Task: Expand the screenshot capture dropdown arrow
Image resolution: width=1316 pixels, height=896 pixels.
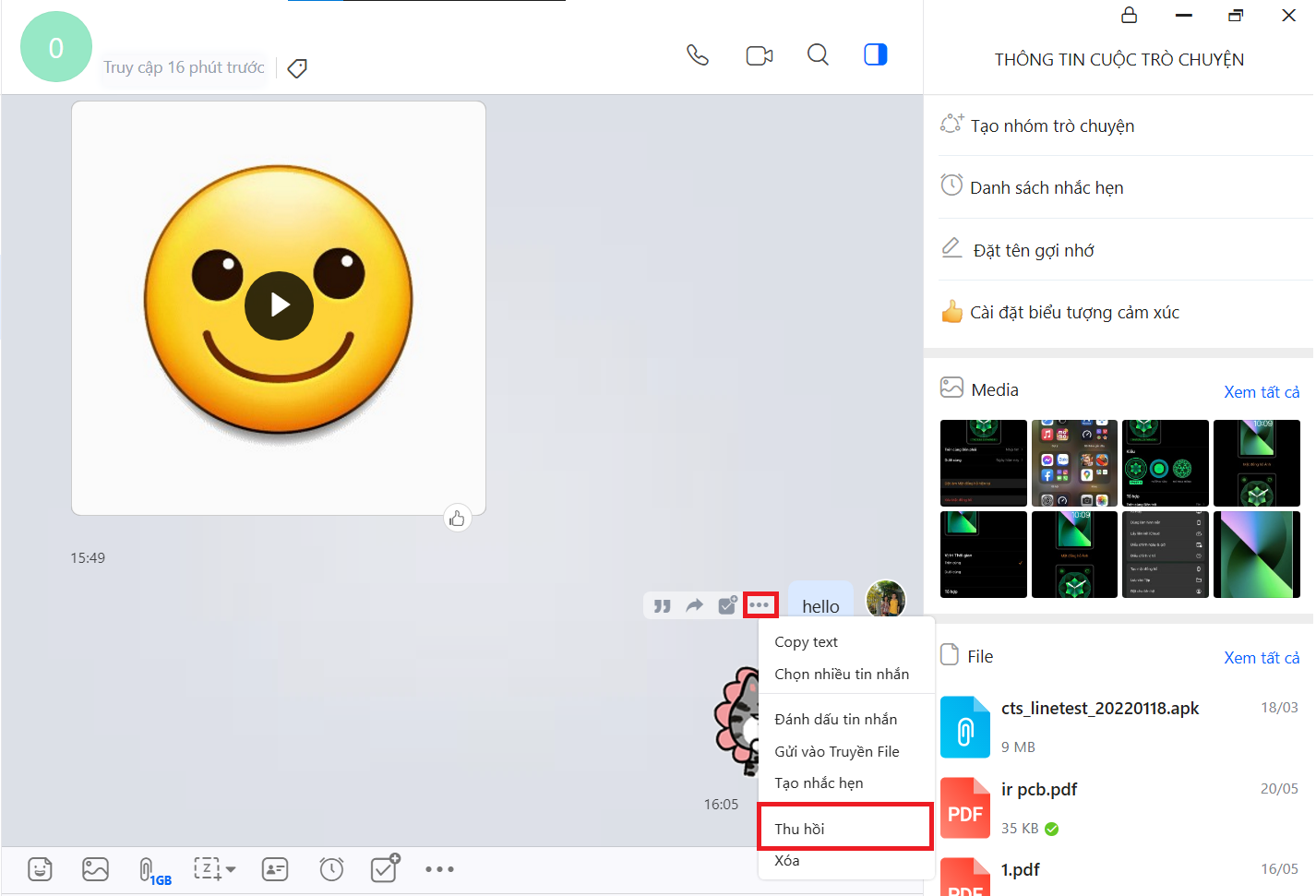Action: click(x=231, y=869)
